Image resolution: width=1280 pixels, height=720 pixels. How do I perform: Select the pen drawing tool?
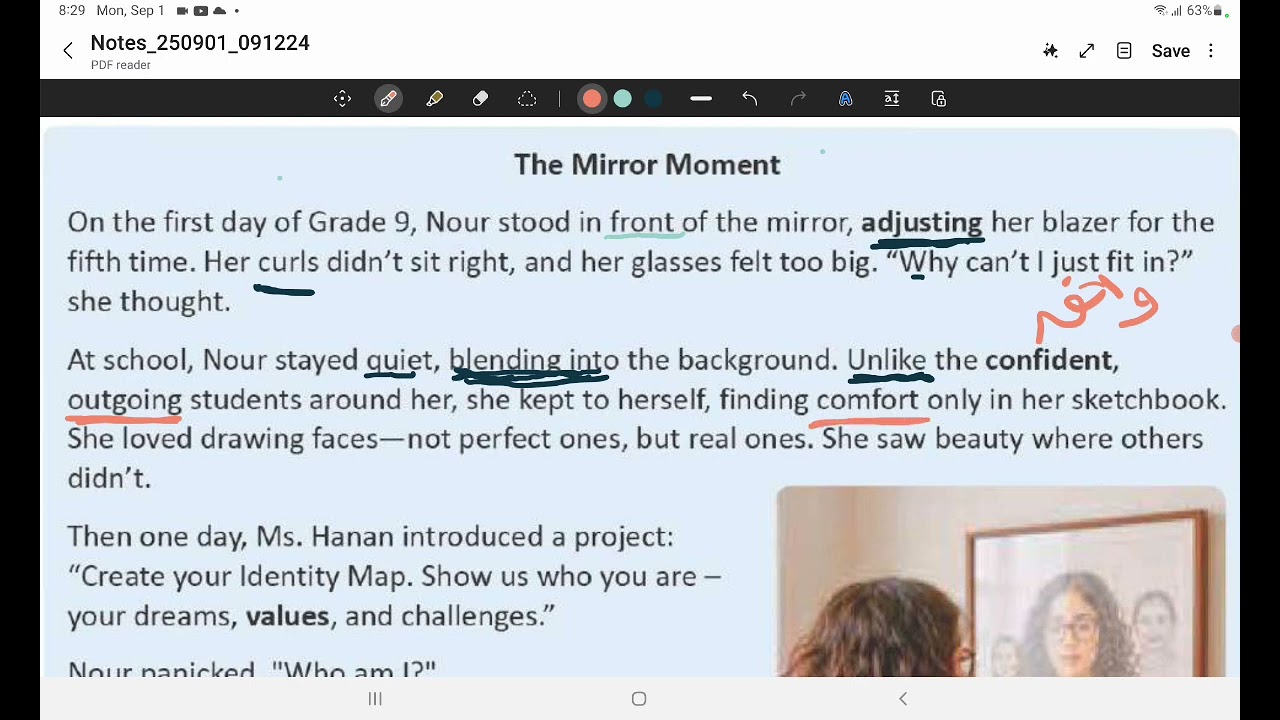(x=388, y=99)
